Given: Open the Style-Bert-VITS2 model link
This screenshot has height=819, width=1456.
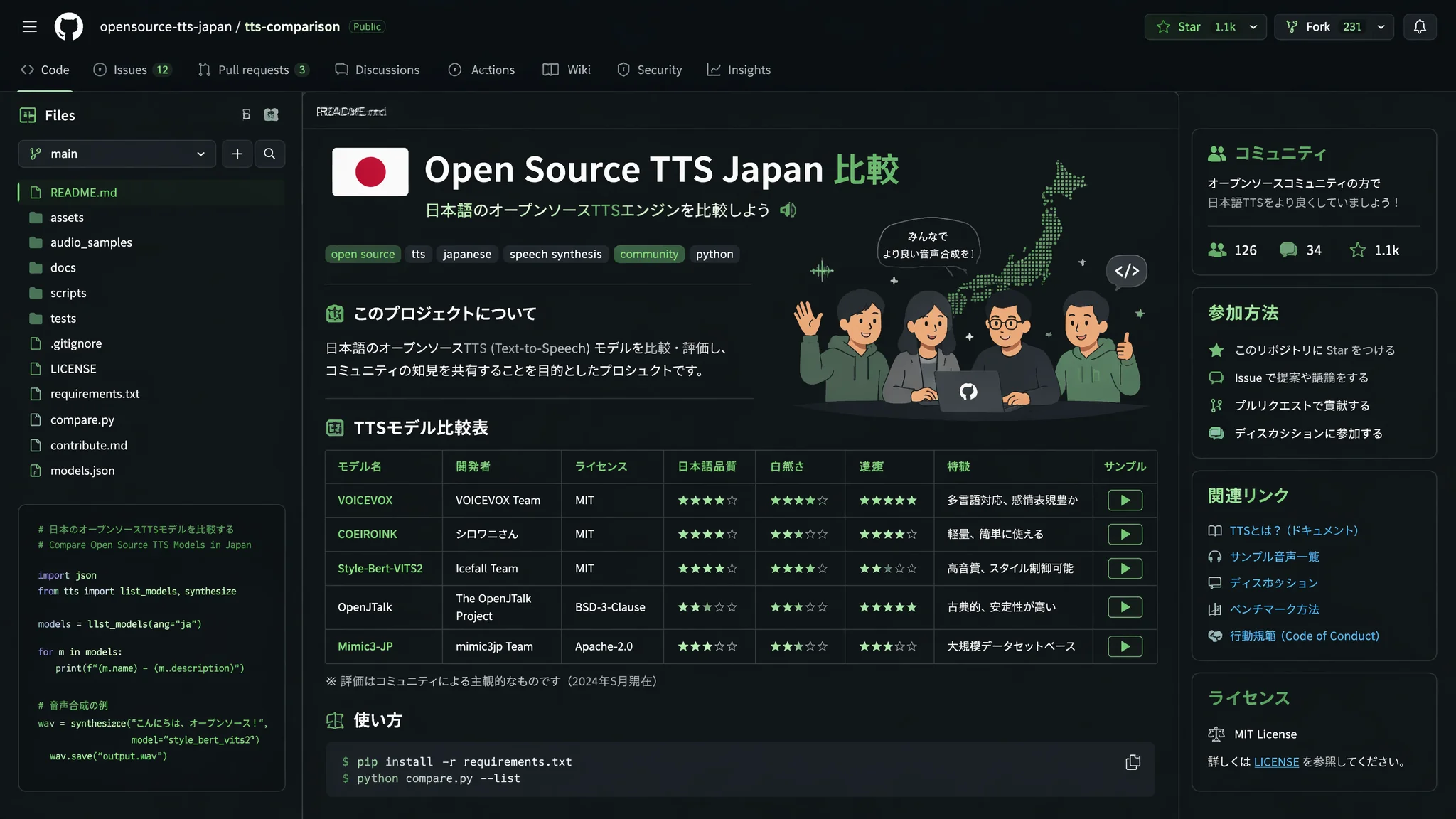Looking at the screenshot, I should click(x=380, y=569).
